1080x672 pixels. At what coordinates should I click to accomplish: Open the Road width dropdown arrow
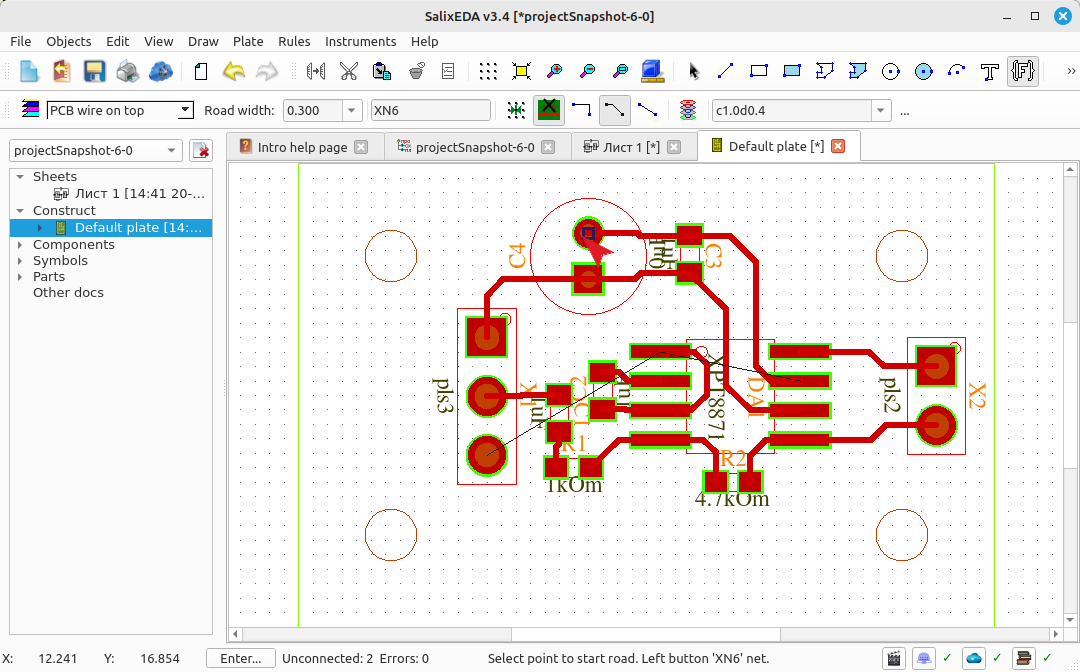coord(351,110)
